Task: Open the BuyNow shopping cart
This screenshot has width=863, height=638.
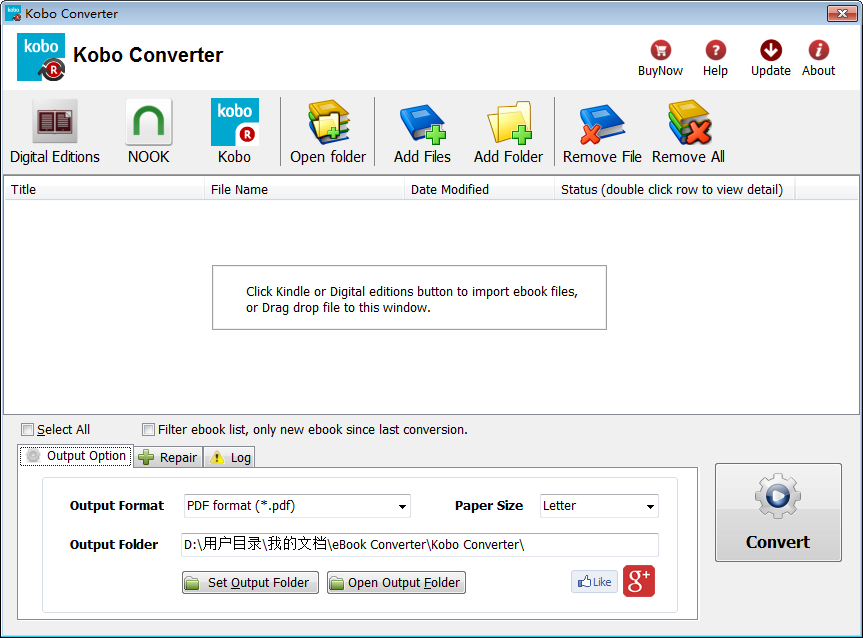Action: (x=660, y=58)
